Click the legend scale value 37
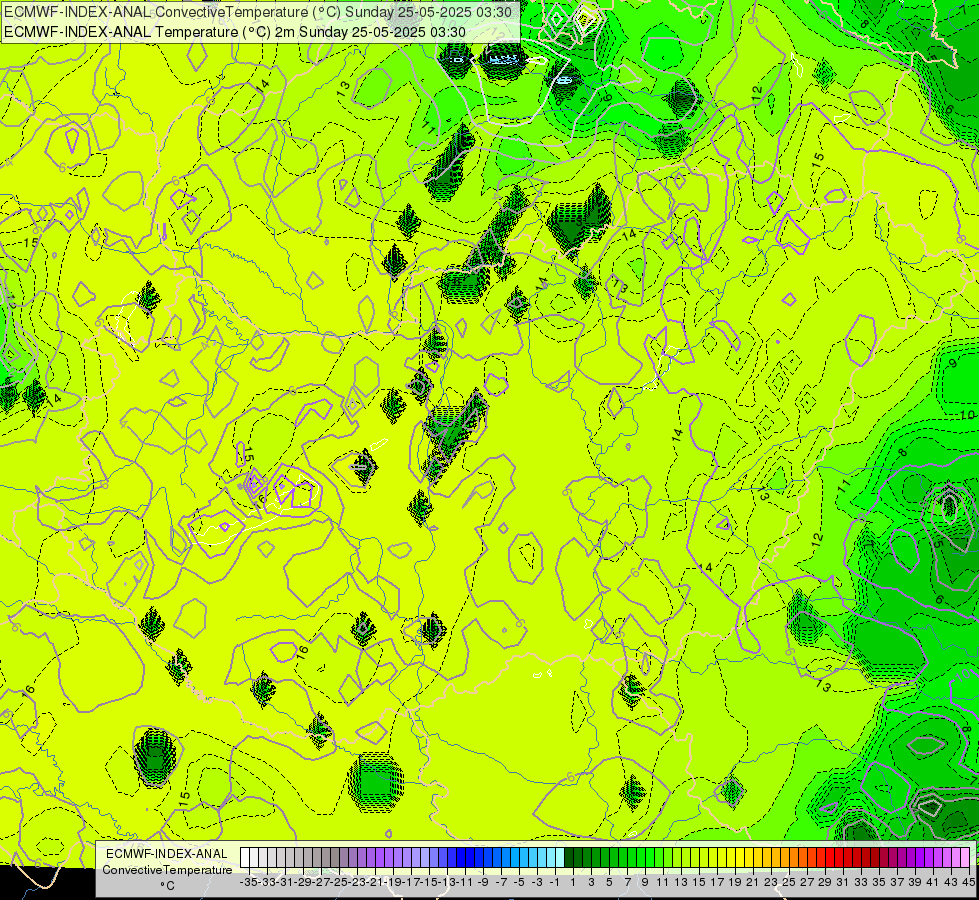 [897, 882]
